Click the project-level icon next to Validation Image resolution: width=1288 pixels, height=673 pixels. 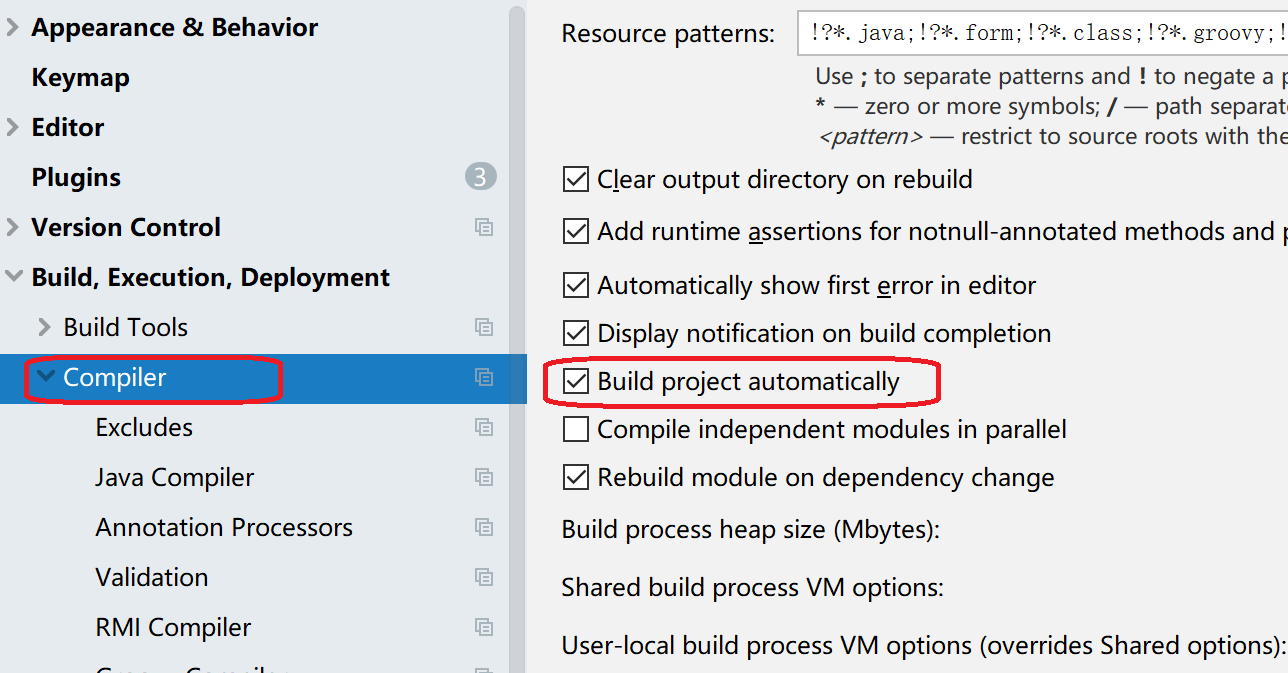coord(484,577)
